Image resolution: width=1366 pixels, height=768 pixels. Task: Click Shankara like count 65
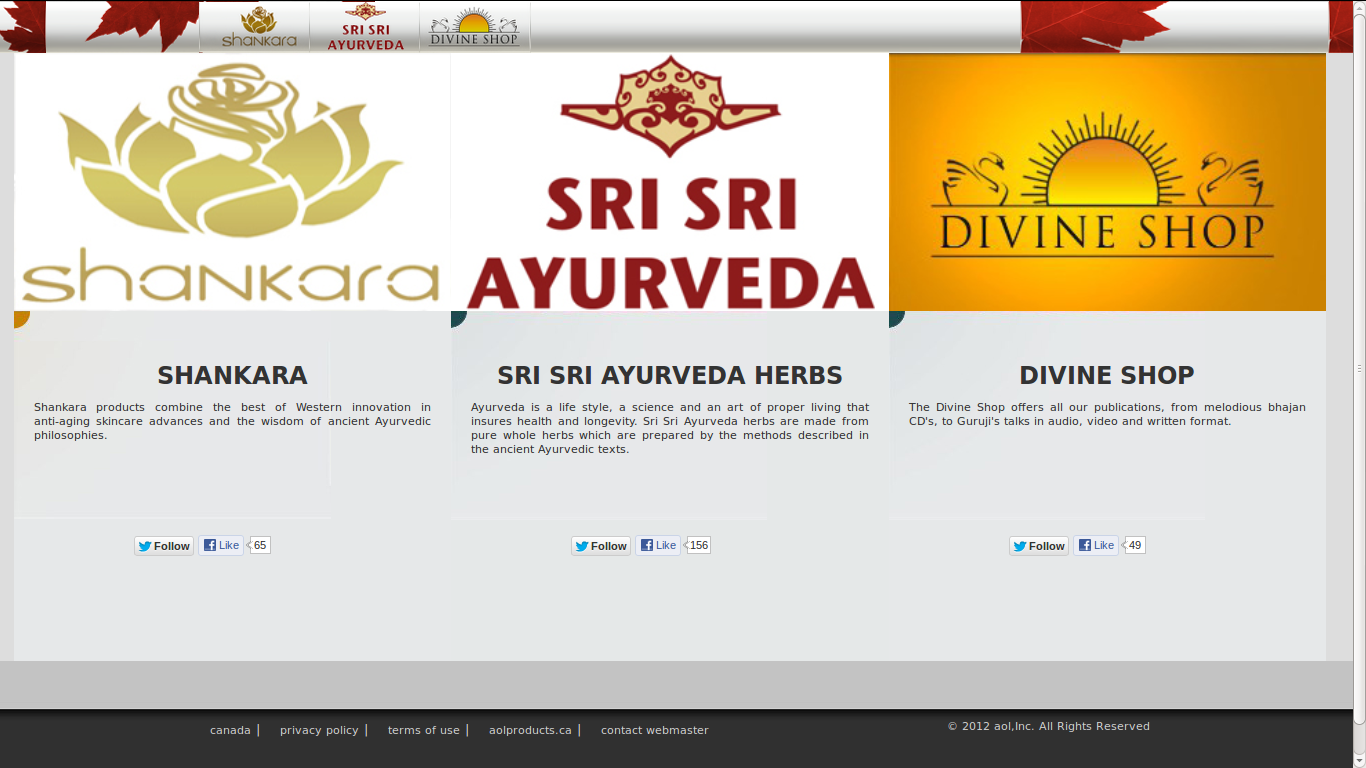[x=260, y=545]
